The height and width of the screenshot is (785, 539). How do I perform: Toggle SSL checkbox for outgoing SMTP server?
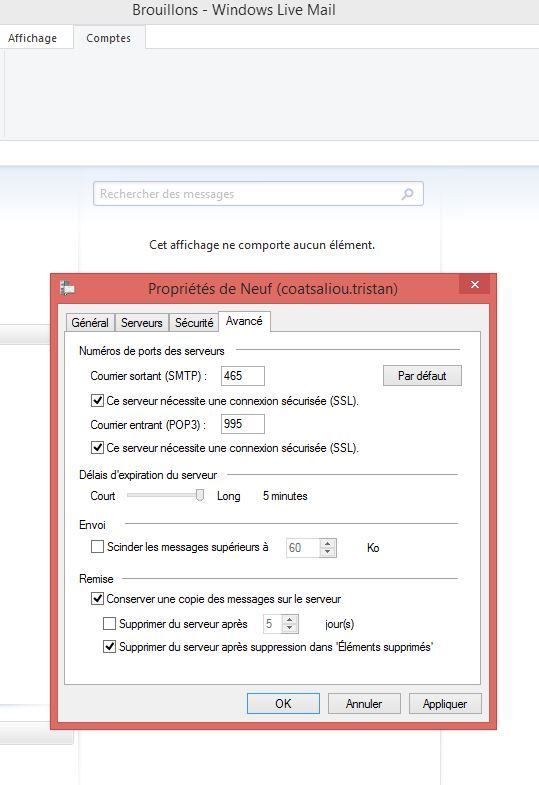click(x=97, y=401)
